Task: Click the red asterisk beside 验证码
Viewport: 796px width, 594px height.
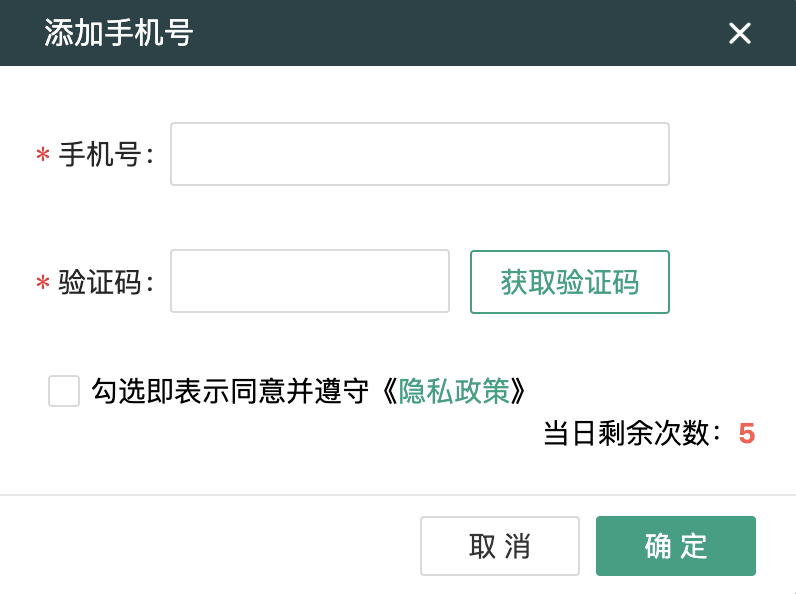Action: [x=43, y=284]
